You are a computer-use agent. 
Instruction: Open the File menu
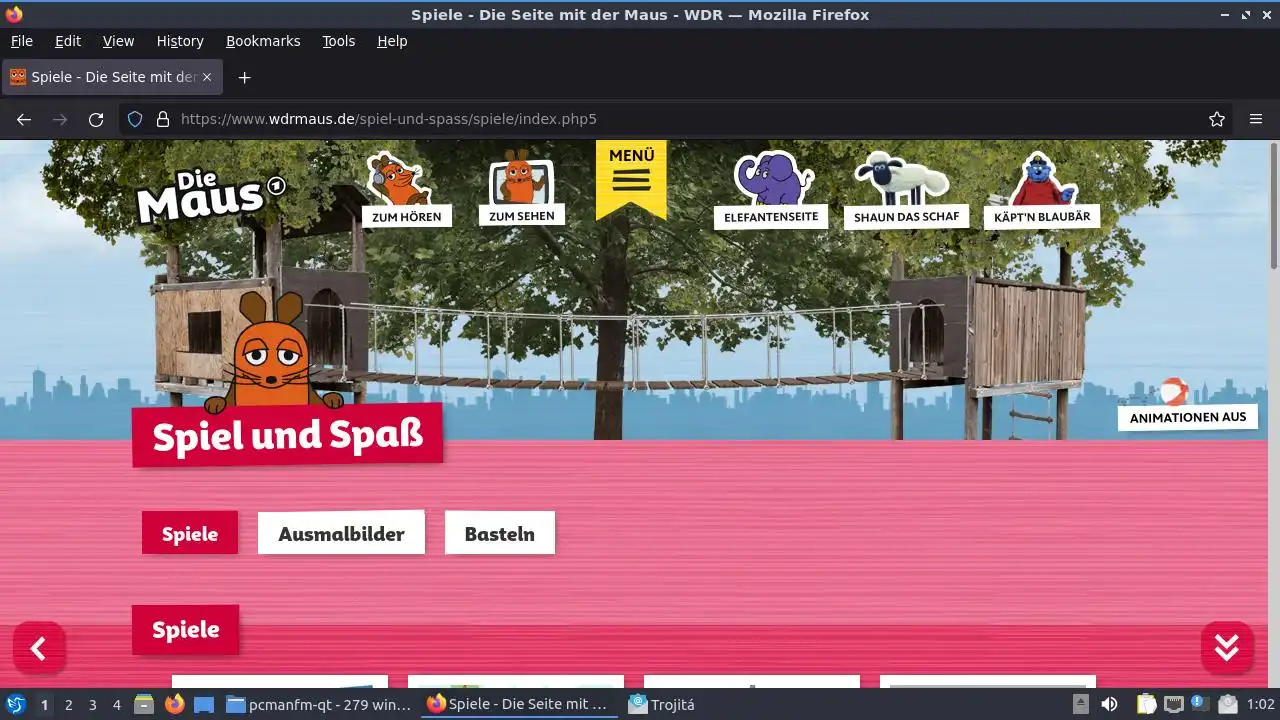[x=21, y=41]
